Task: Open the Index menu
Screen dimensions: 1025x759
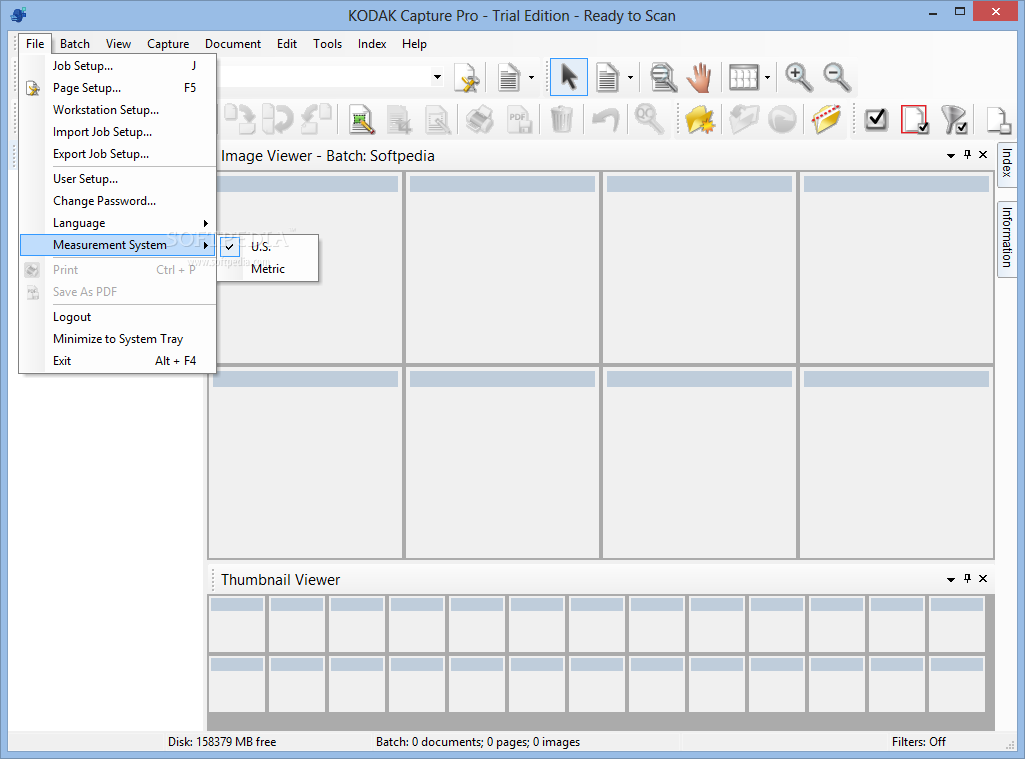Action: coord(372,44)
